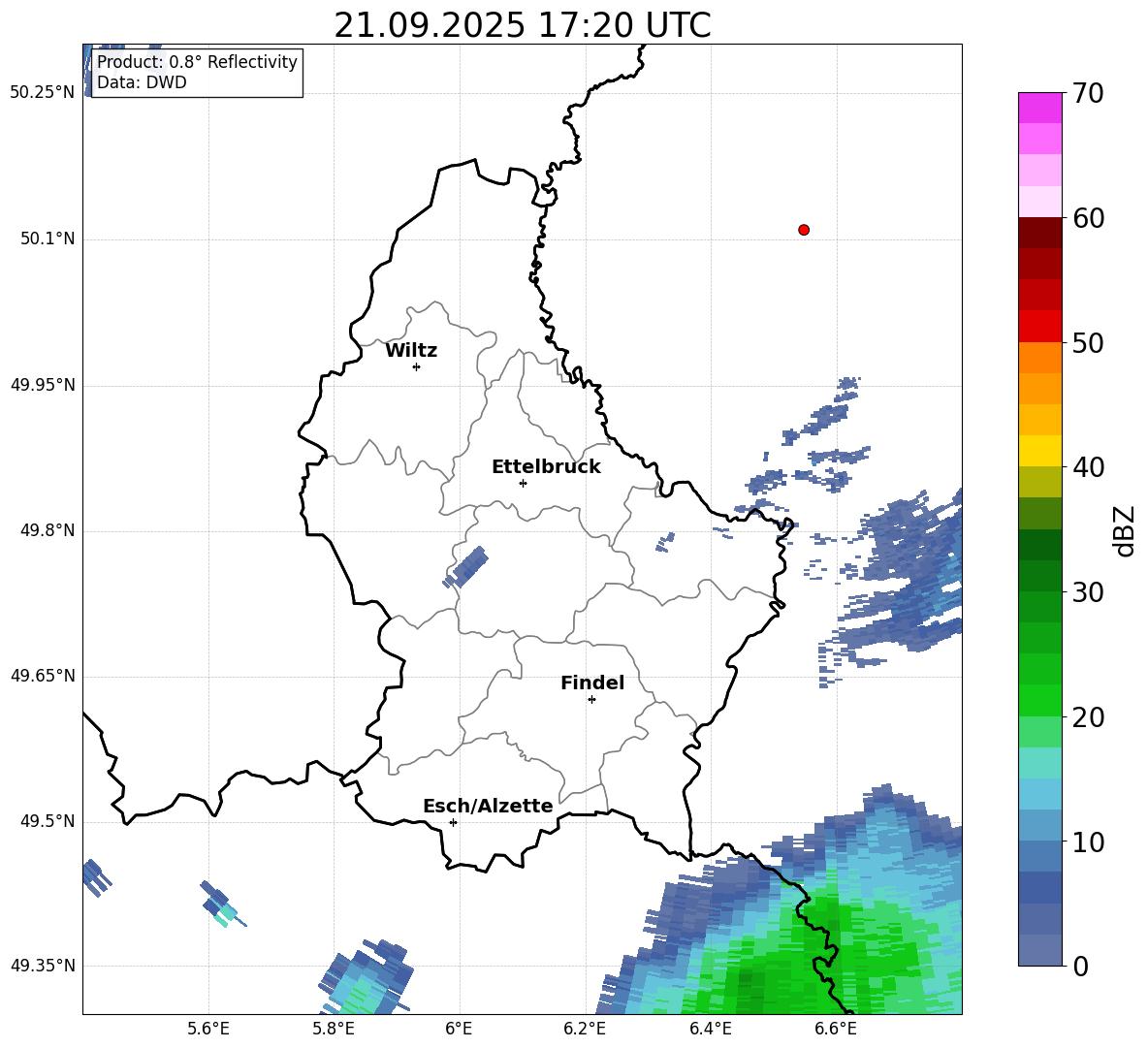Click the bottom slate-blue colorbar segment at 0
The height and width of the screenshot is (1048, 1148).
click(1039, 950)
